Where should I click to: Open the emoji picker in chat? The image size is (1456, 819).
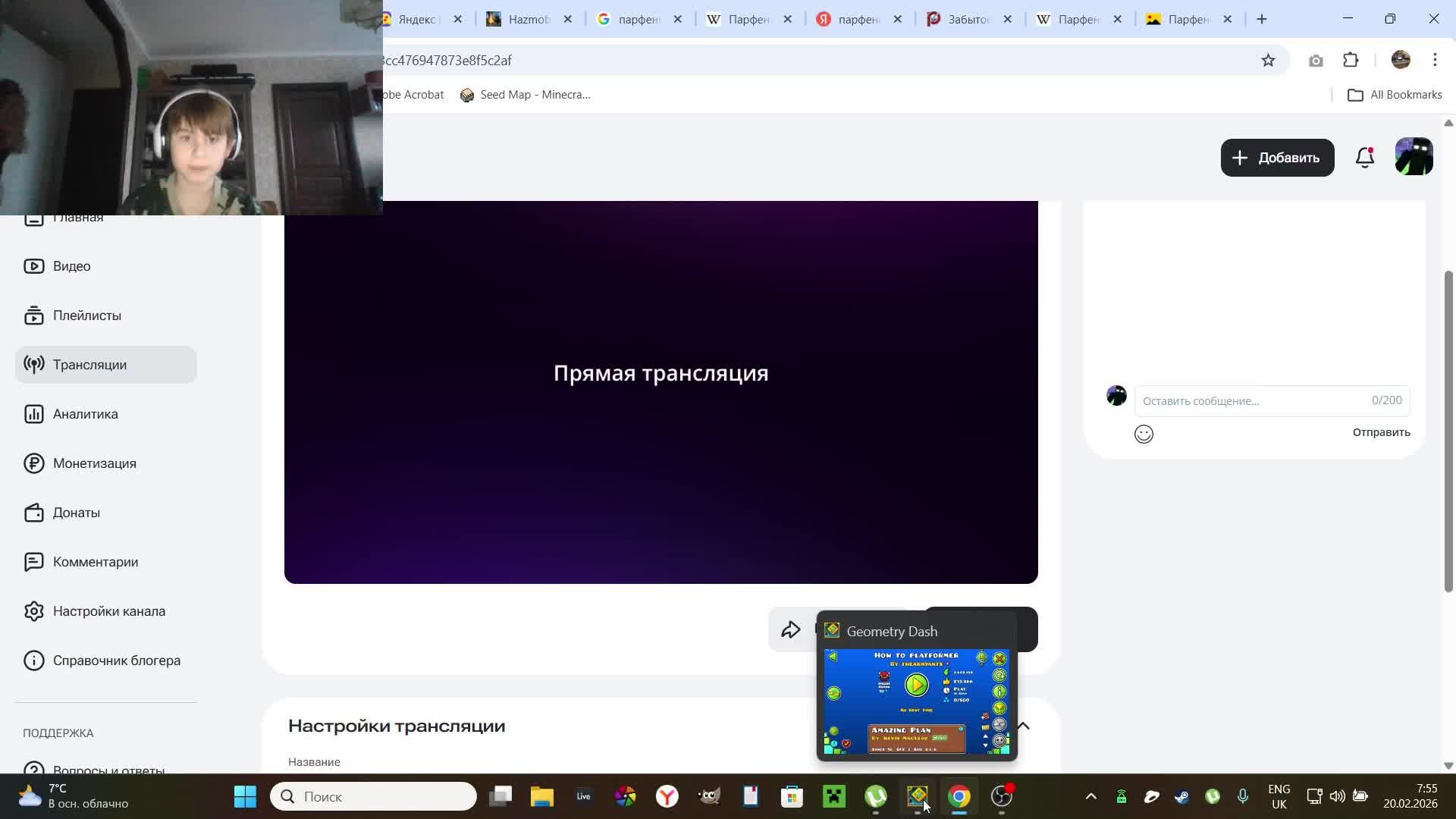pos(1144,434)
